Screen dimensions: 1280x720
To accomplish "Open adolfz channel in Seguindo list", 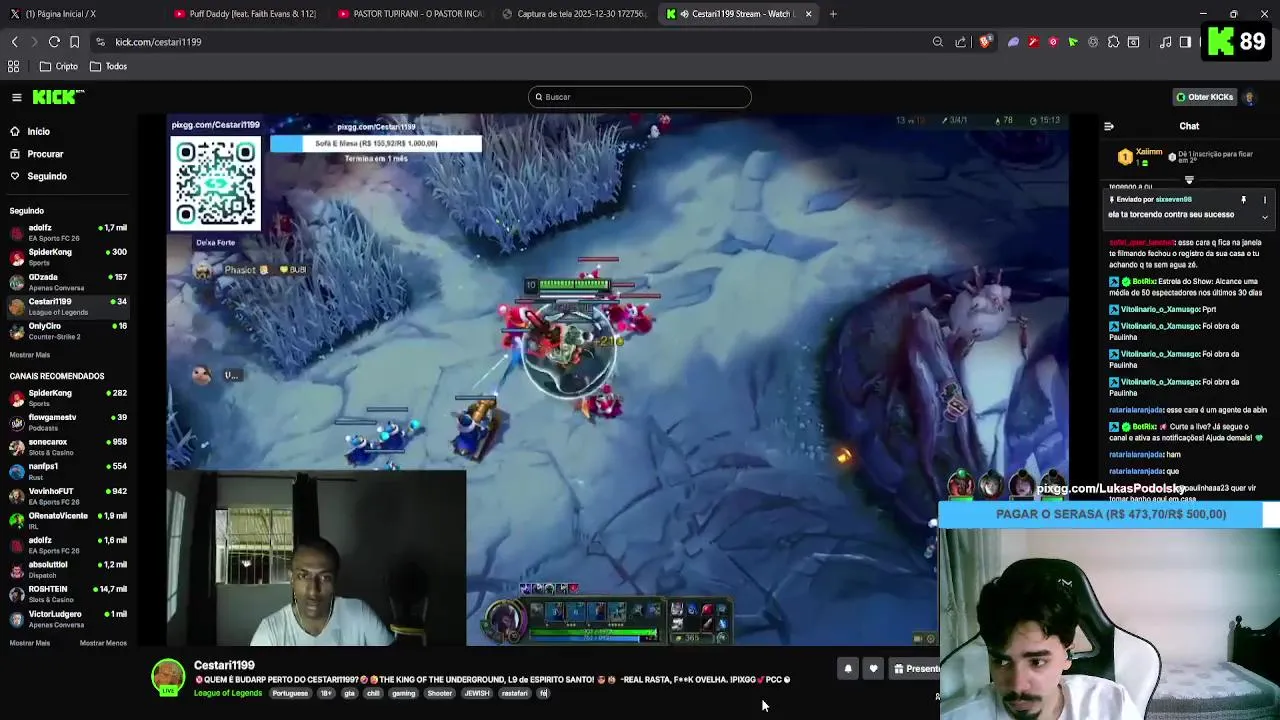I will tap(68, 232).
